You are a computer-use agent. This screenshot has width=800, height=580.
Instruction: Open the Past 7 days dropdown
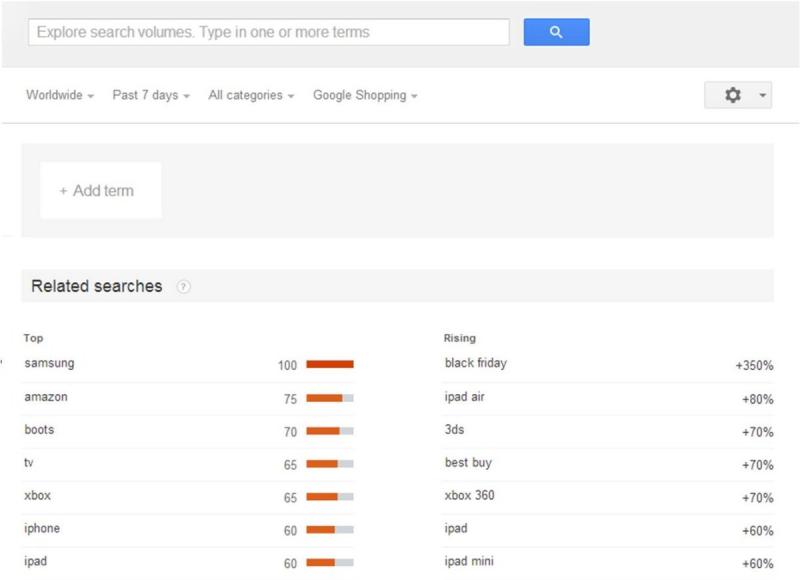(151, 95)
